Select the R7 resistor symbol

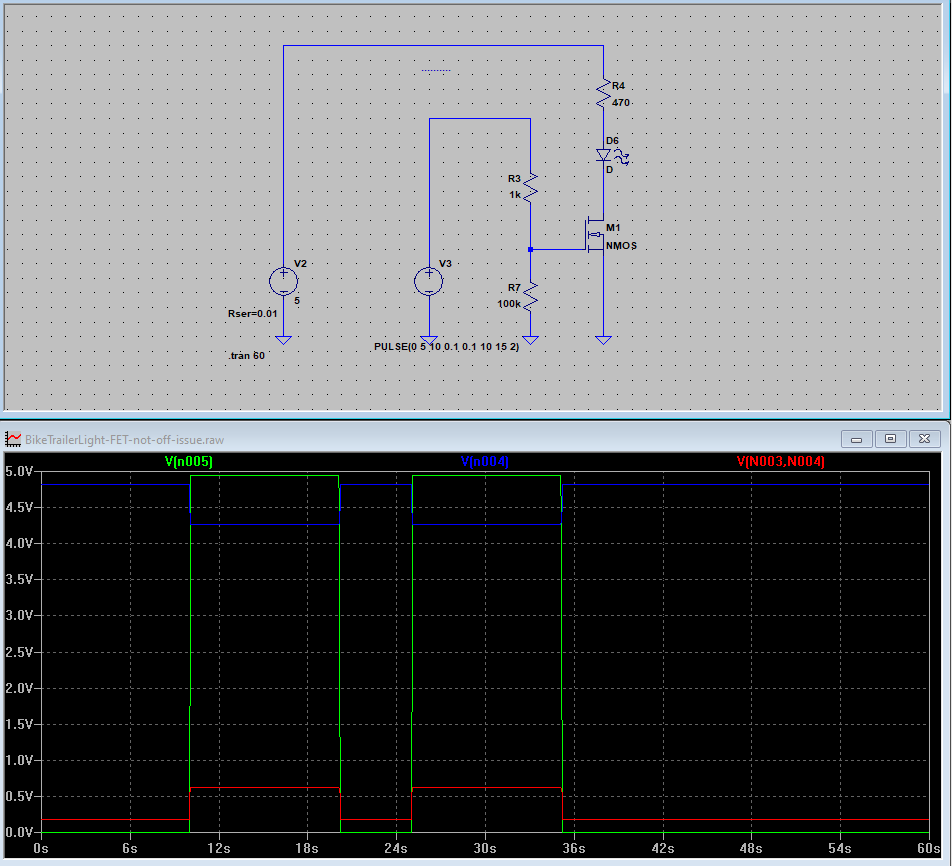click(530, 296)
